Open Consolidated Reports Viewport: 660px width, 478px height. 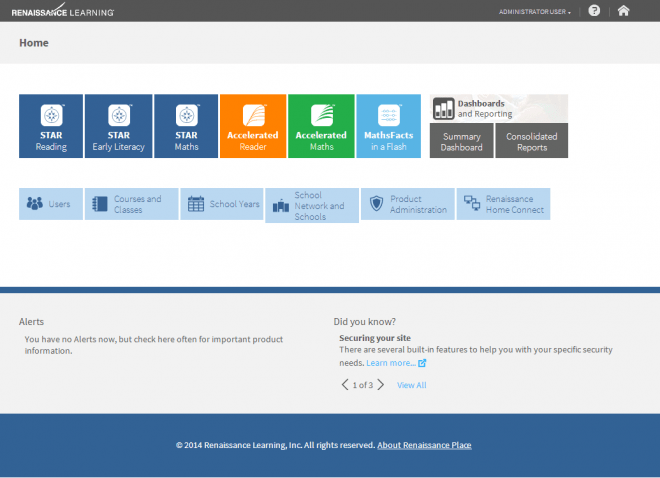point(532,141)
